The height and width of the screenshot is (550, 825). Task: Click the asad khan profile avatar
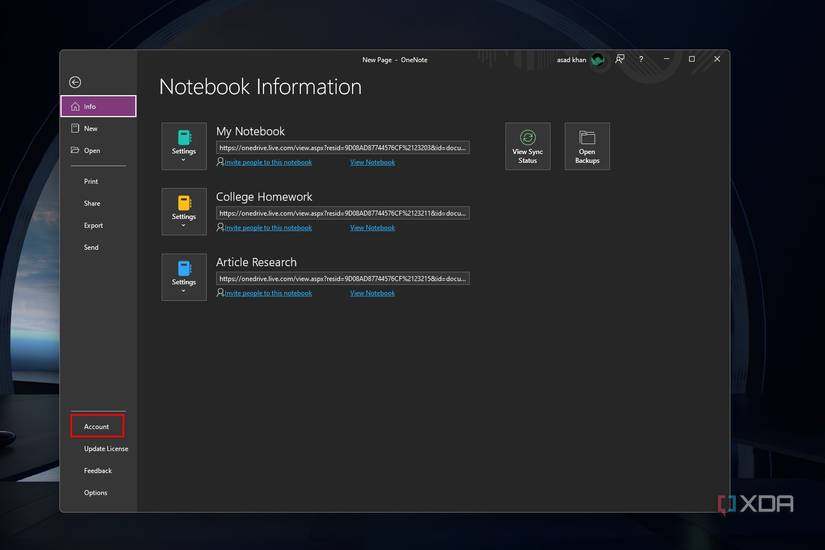click(x=597, y=60)
